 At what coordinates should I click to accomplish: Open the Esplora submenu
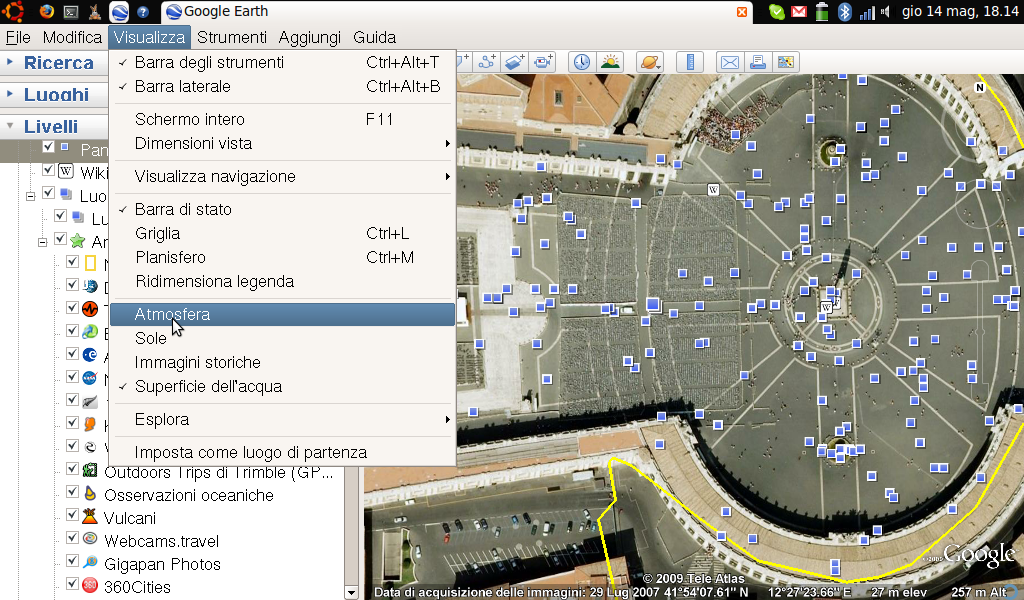[282, 419]
